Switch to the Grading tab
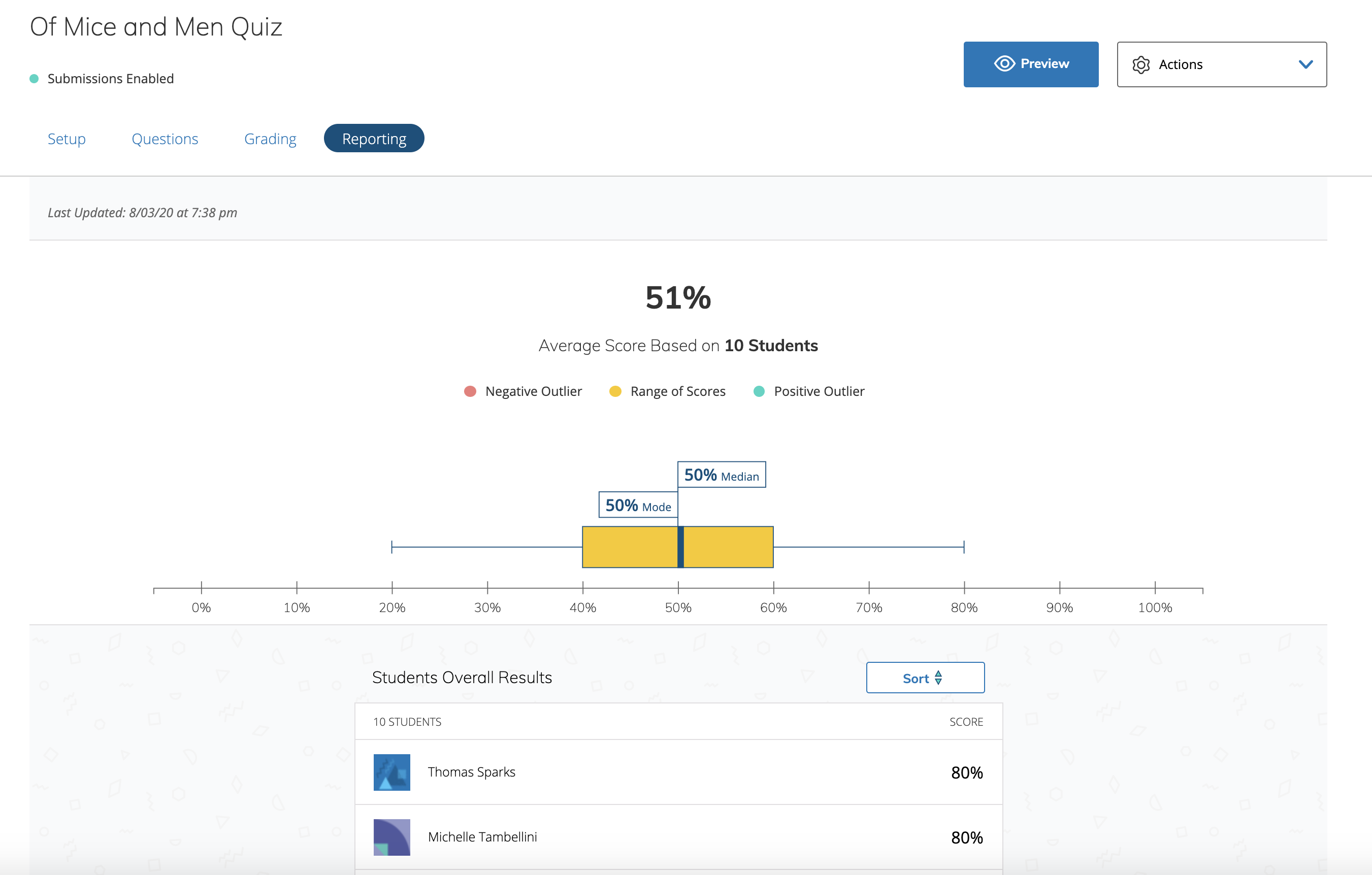The image size is (1372, 875). tap(271, 139)
